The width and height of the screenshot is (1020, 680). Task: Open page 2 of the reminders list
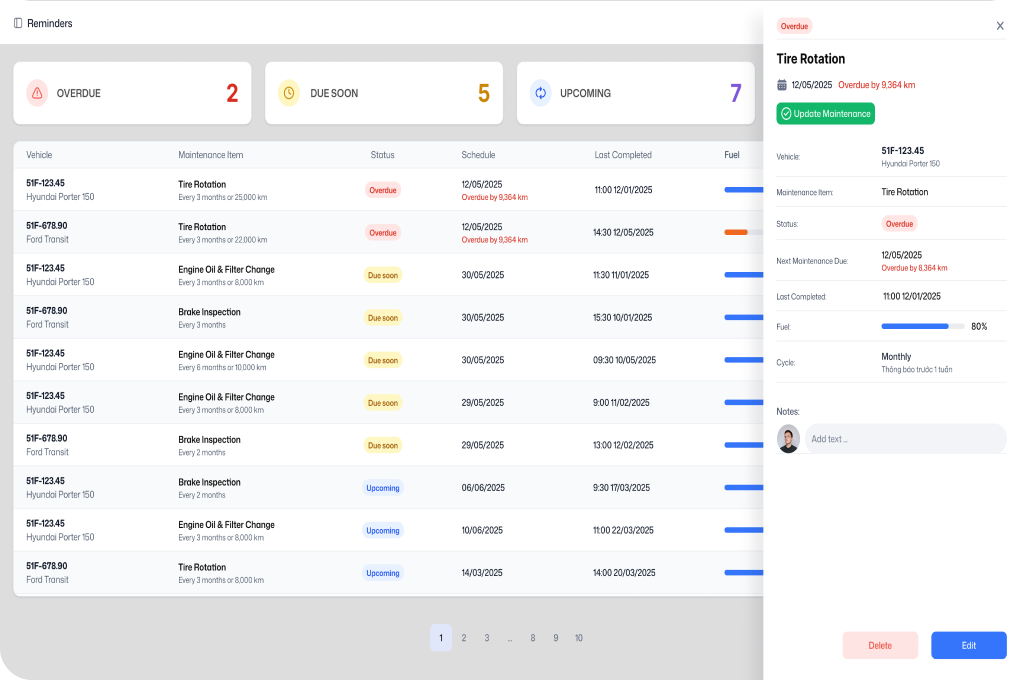point(464,637)
